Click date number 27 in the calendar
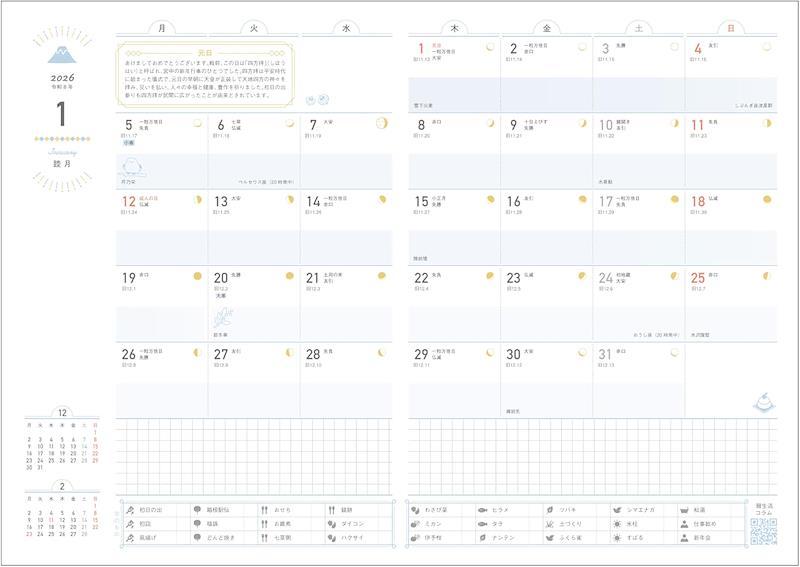The width and height of the screenshot is (800, 567). [221, 354]
